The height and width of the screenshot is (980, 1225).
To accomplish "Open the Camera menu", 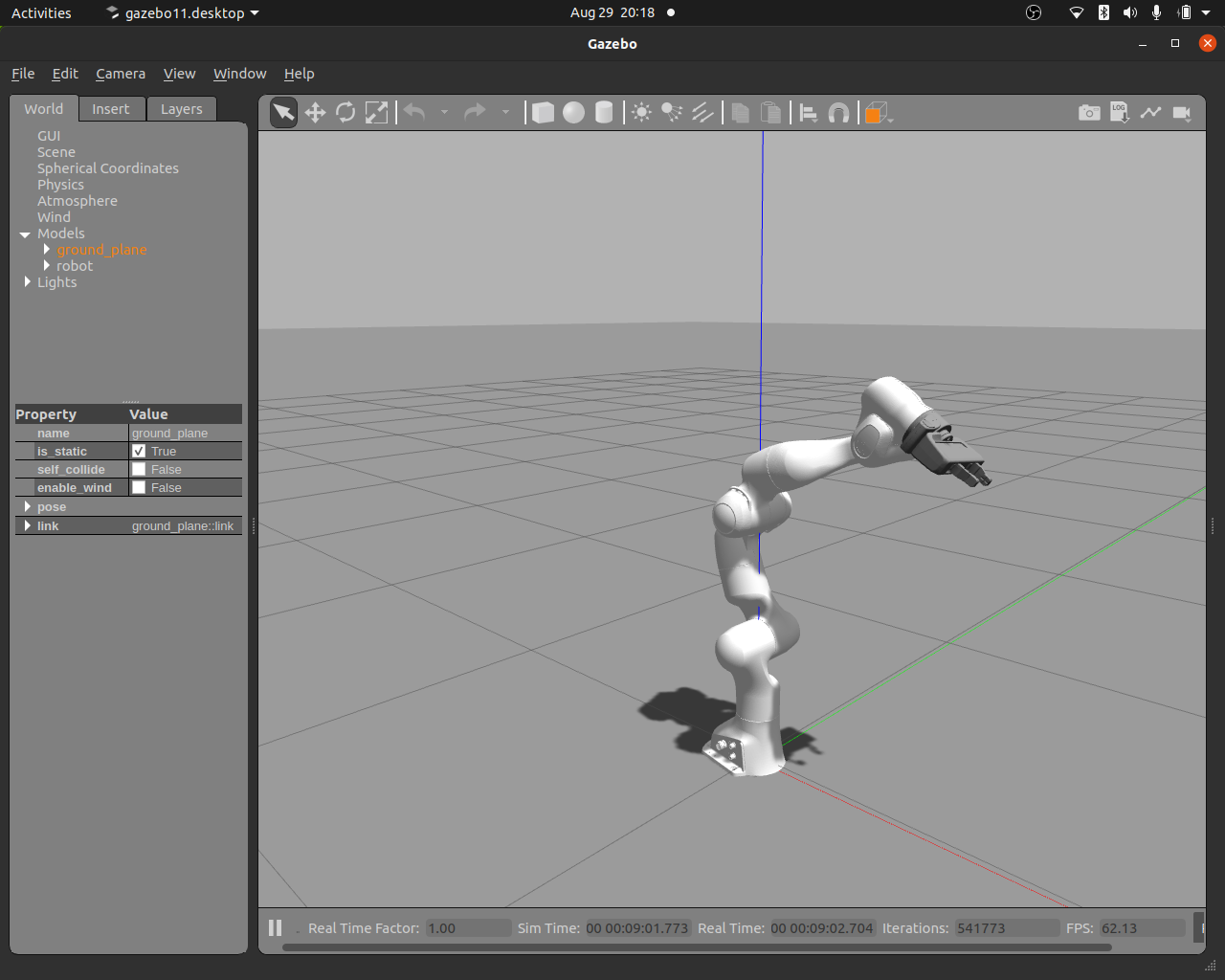I will [121, 74].
